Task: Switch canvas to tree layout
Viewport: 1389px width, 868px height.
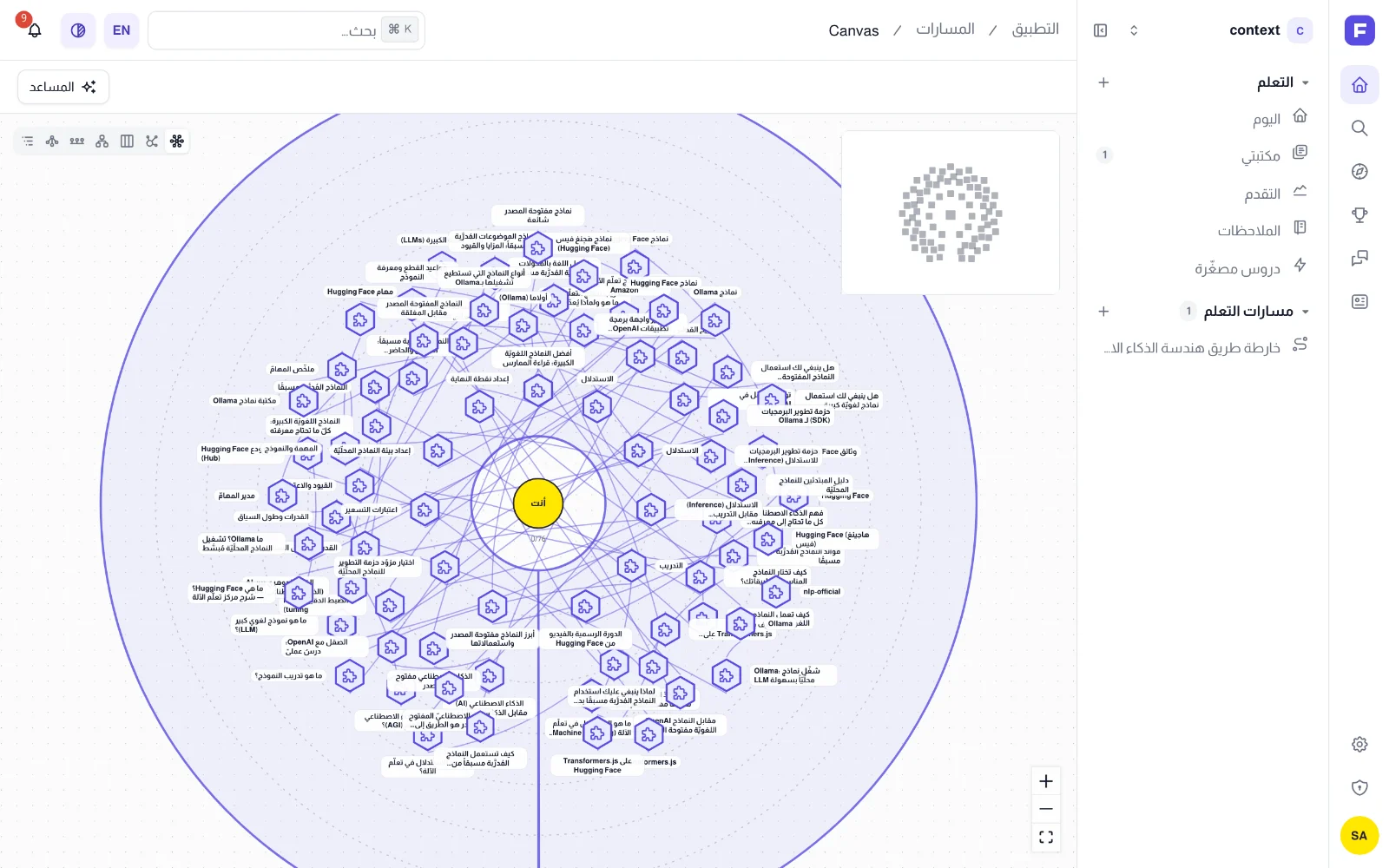Action: [x=52, y=141]
